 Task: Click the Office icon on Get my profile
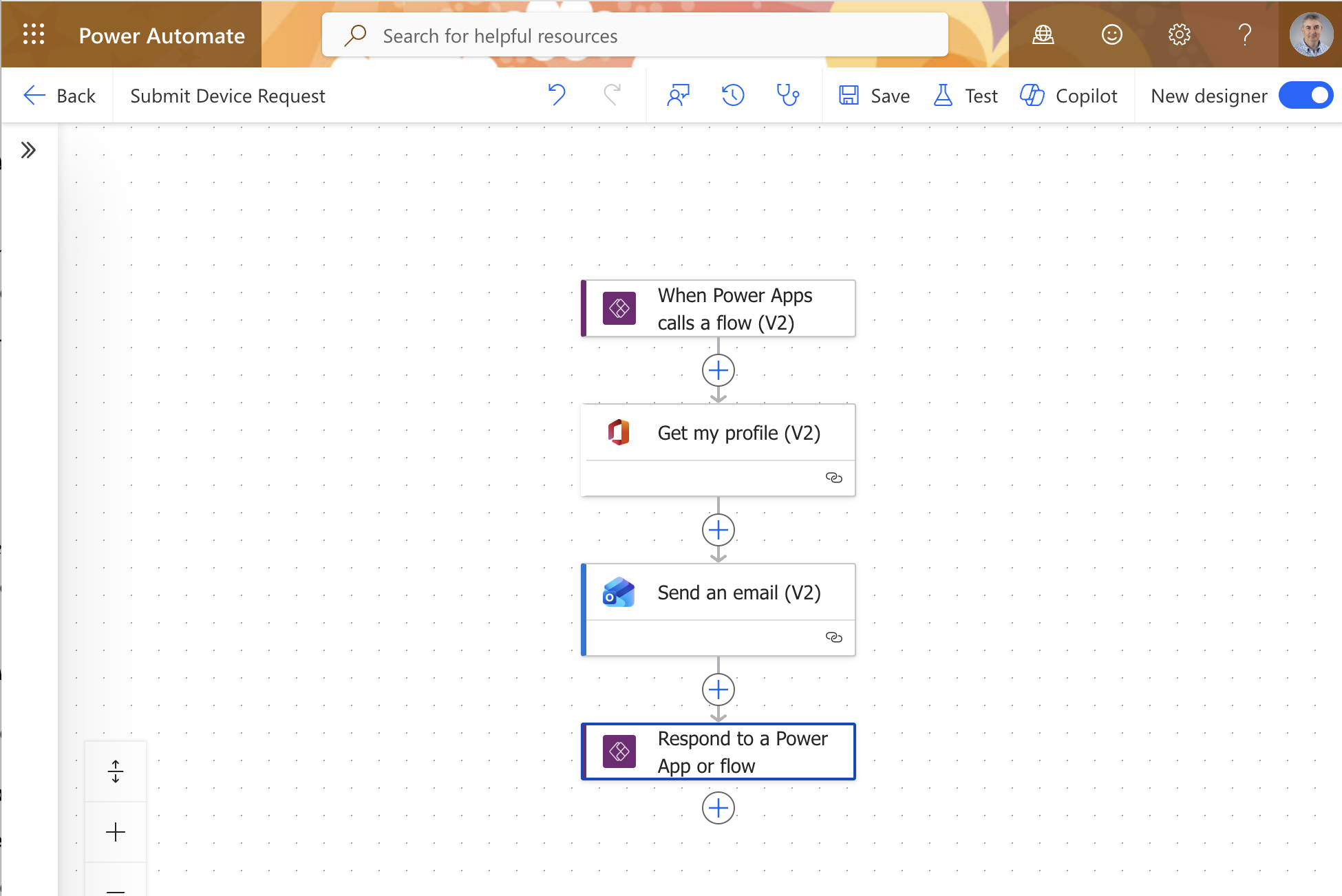click(619, 432)
